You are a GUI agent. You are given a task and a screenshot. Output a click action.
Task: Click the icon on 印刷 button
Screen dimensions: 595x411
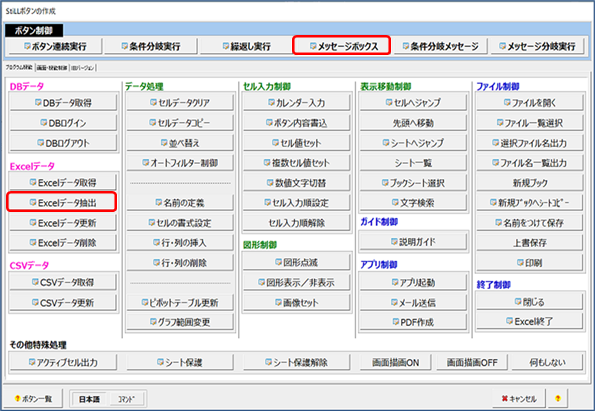pos(520,262)
